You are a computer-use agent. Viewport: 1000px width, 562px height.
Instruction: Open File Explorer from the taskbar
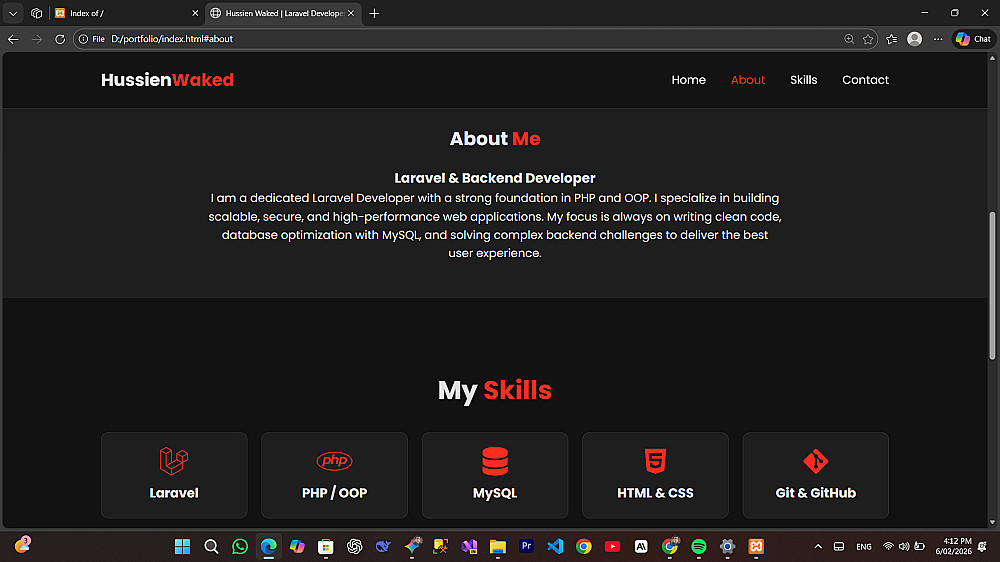coord(497,546)
